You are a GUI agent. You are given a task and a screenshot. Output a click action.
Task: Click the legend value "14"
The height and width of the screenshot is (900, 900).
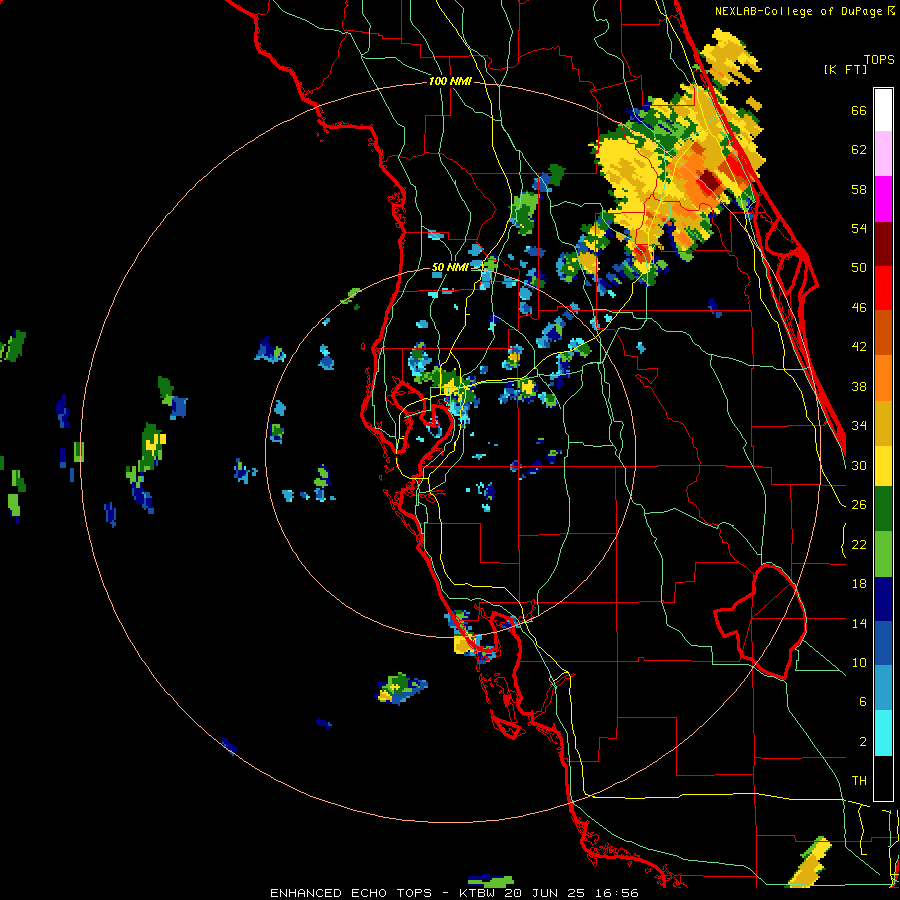(859, 623)
